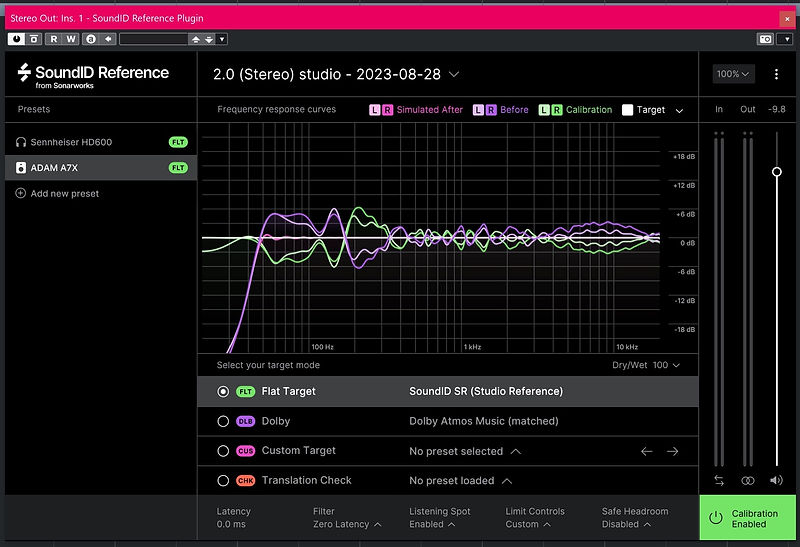800x547 pixels.
Task: Click the green FLT Flat Target badge
Action: click(x=245, y=391)
